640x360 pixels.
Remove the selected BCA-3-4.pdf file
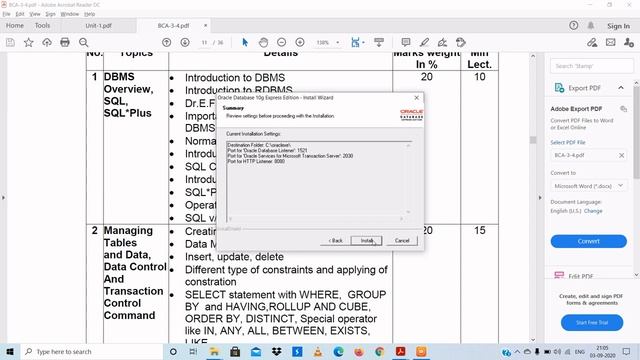(621, 156)
